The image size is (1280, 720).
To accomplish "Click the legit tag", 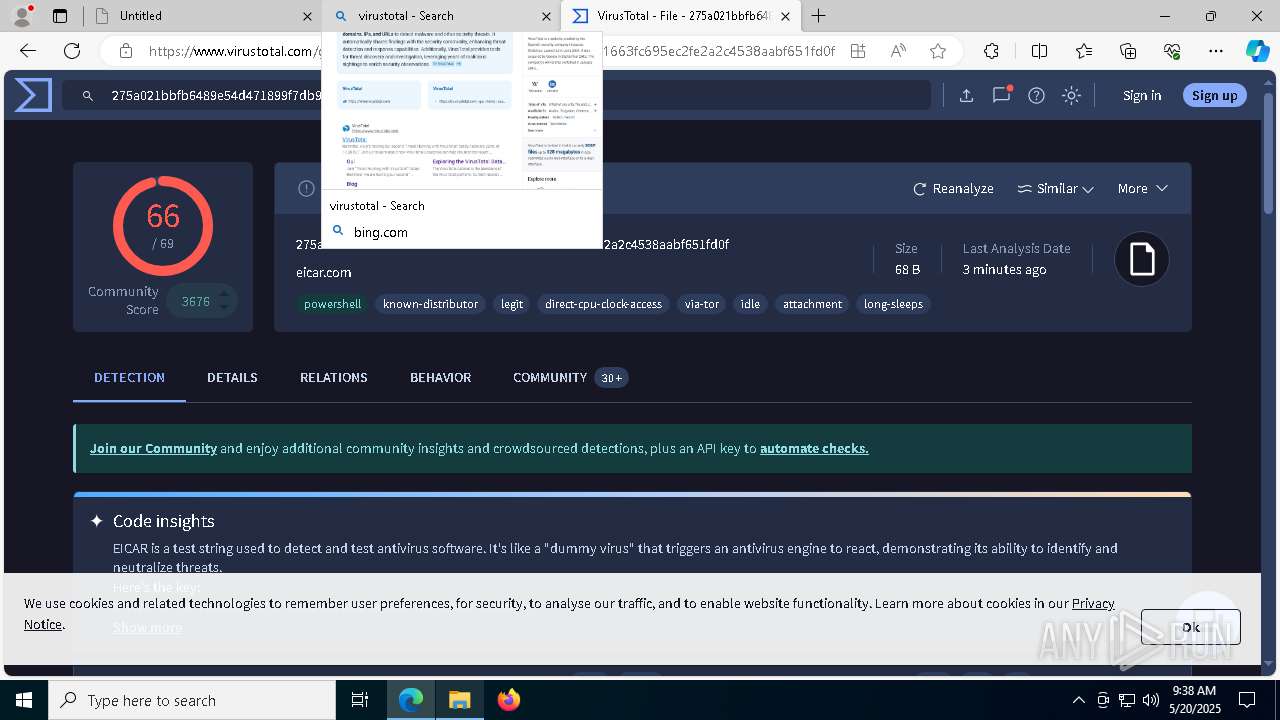I will click(x=512, y=304).
